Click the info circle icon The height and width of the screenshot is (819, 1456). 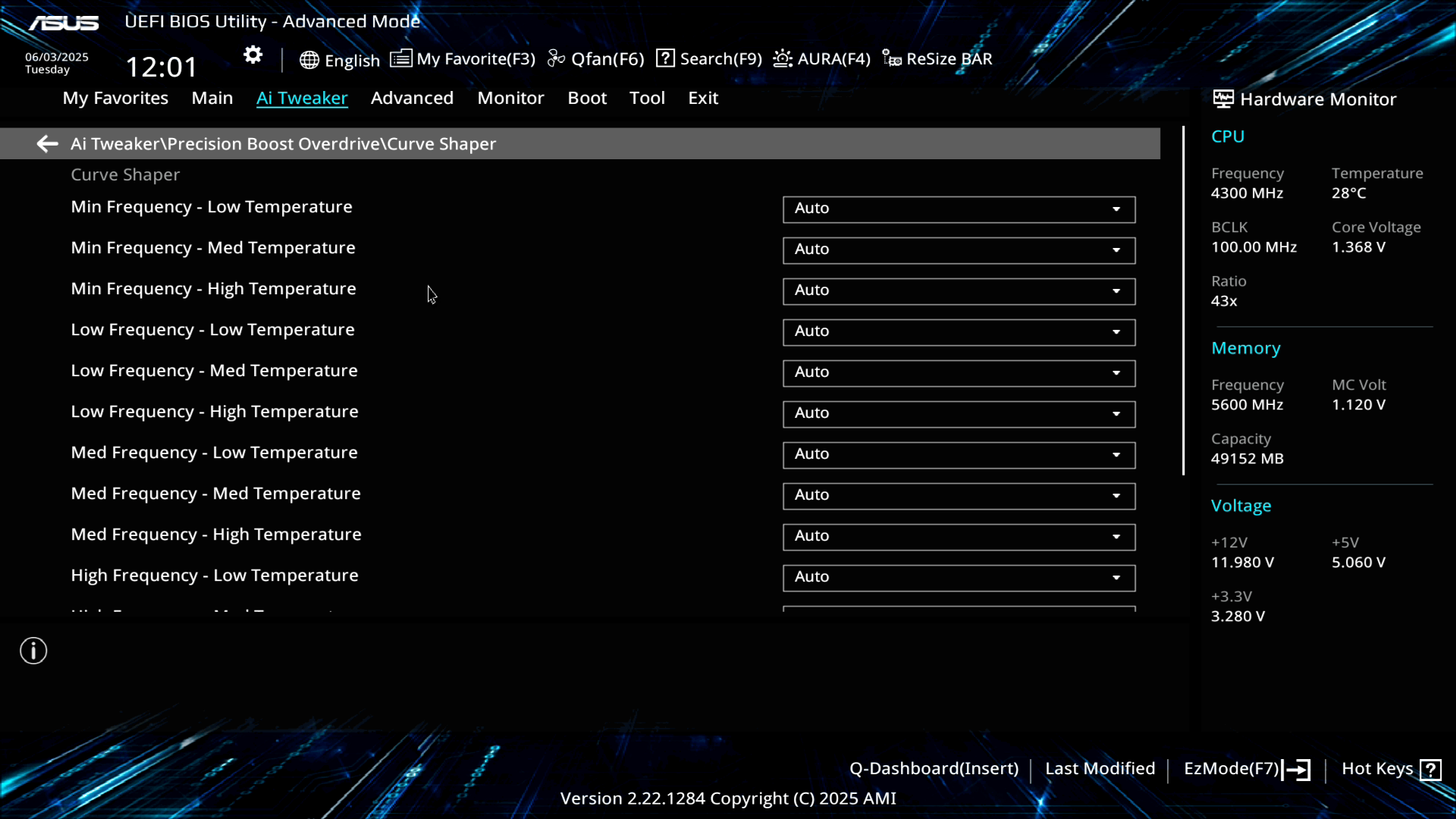click(33, 651)
